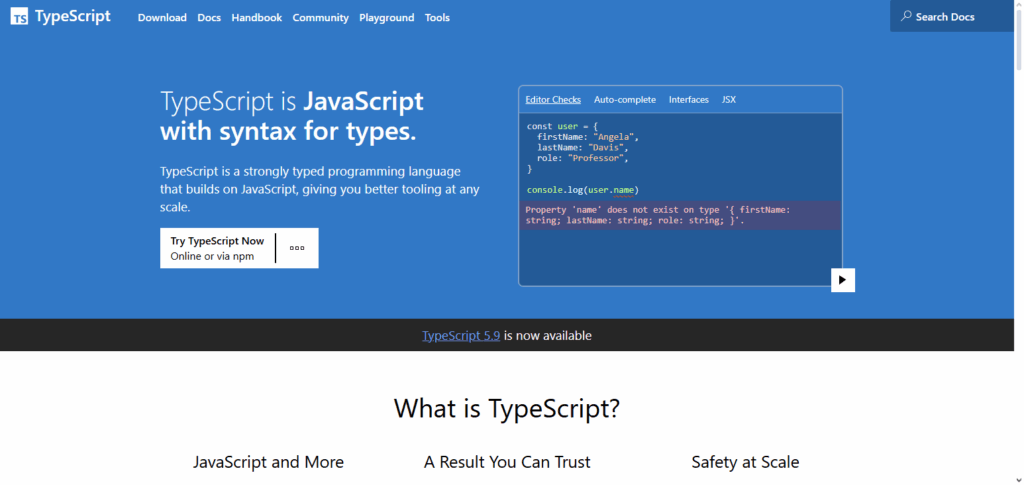Click the hero headline 'with syntax for types.'
Screen dimensions: 1024x485
tap(288, 131)
